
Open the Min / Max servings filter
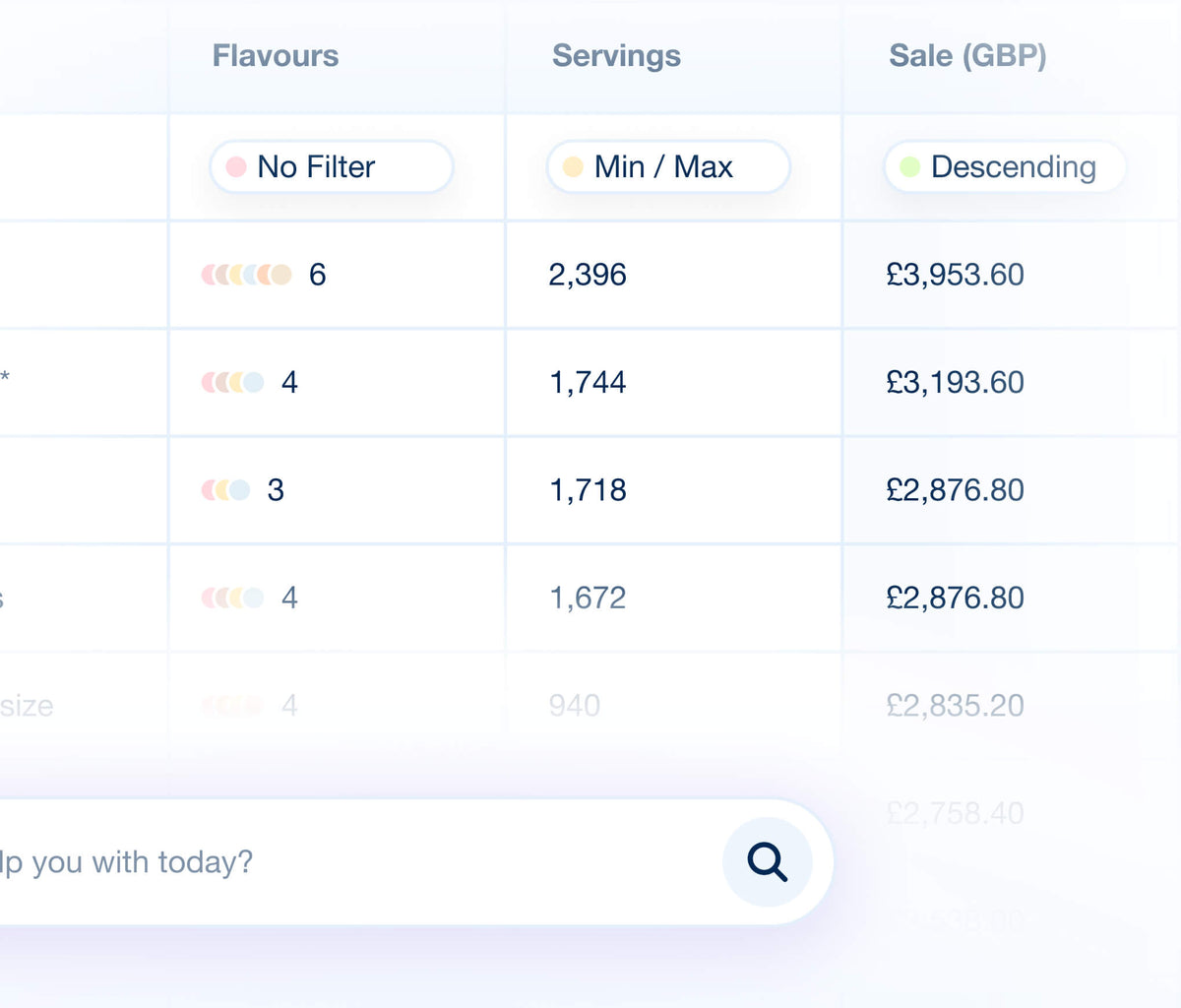pyautogui.click(x=668, y=166)
